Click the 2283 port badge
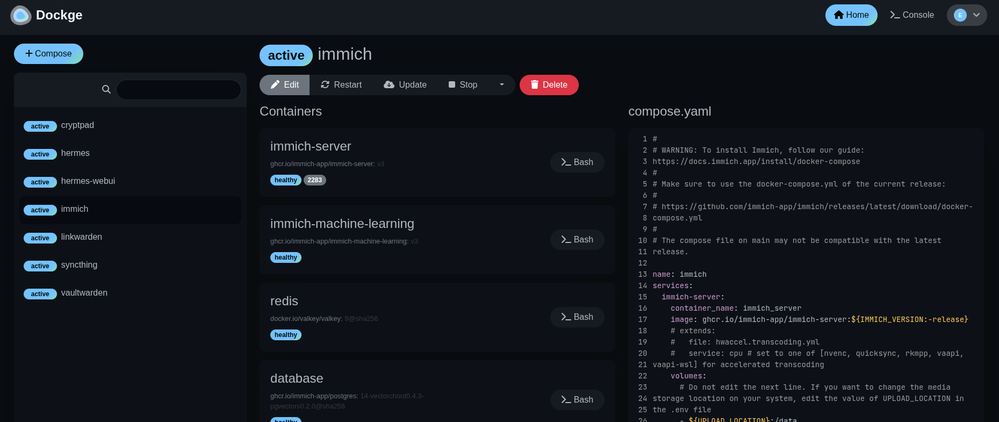The image size is (999, 422). pos(315,180)
